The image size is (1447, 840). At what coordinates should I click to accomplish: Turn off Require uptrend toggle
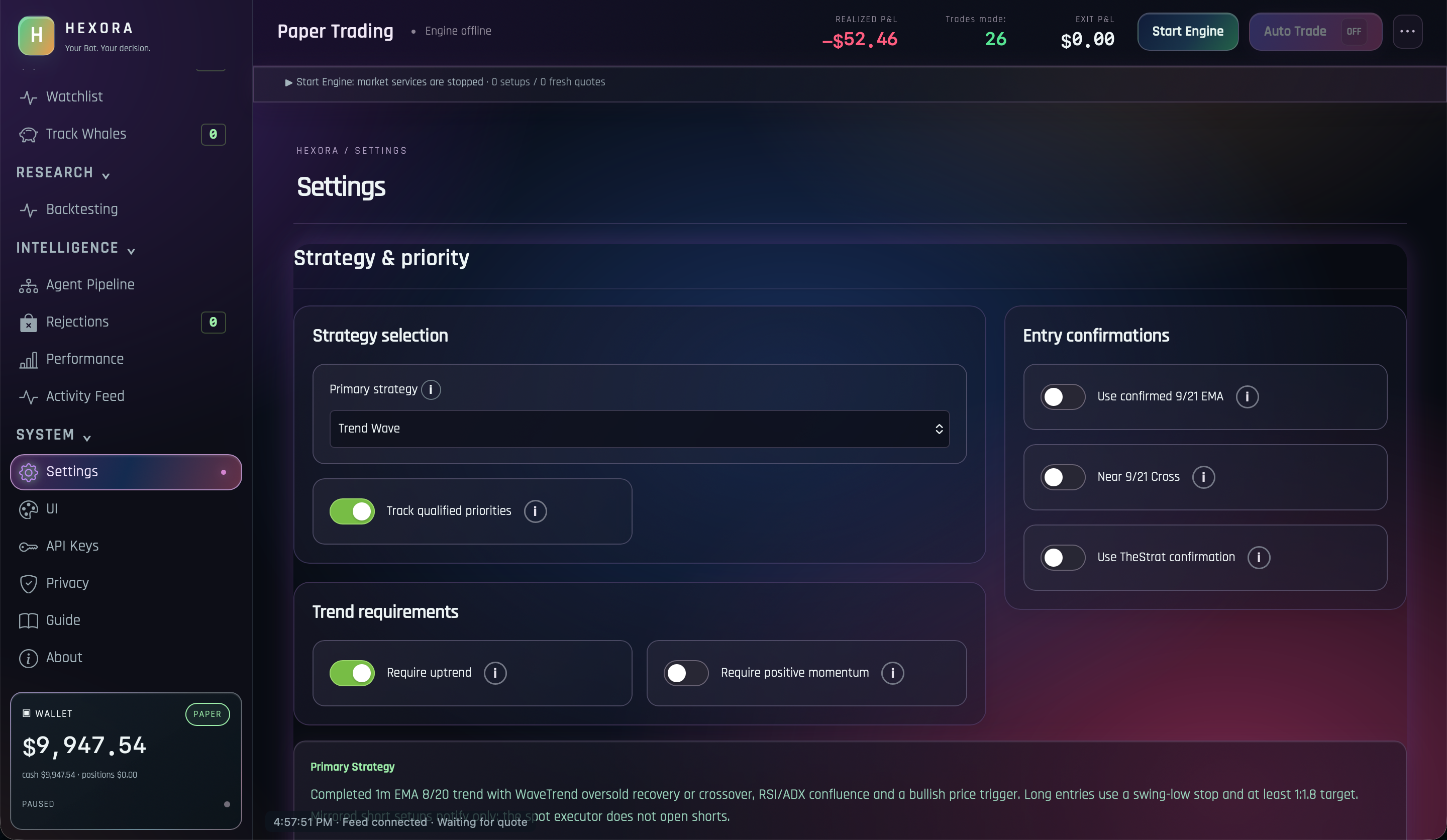pos(352,673)
